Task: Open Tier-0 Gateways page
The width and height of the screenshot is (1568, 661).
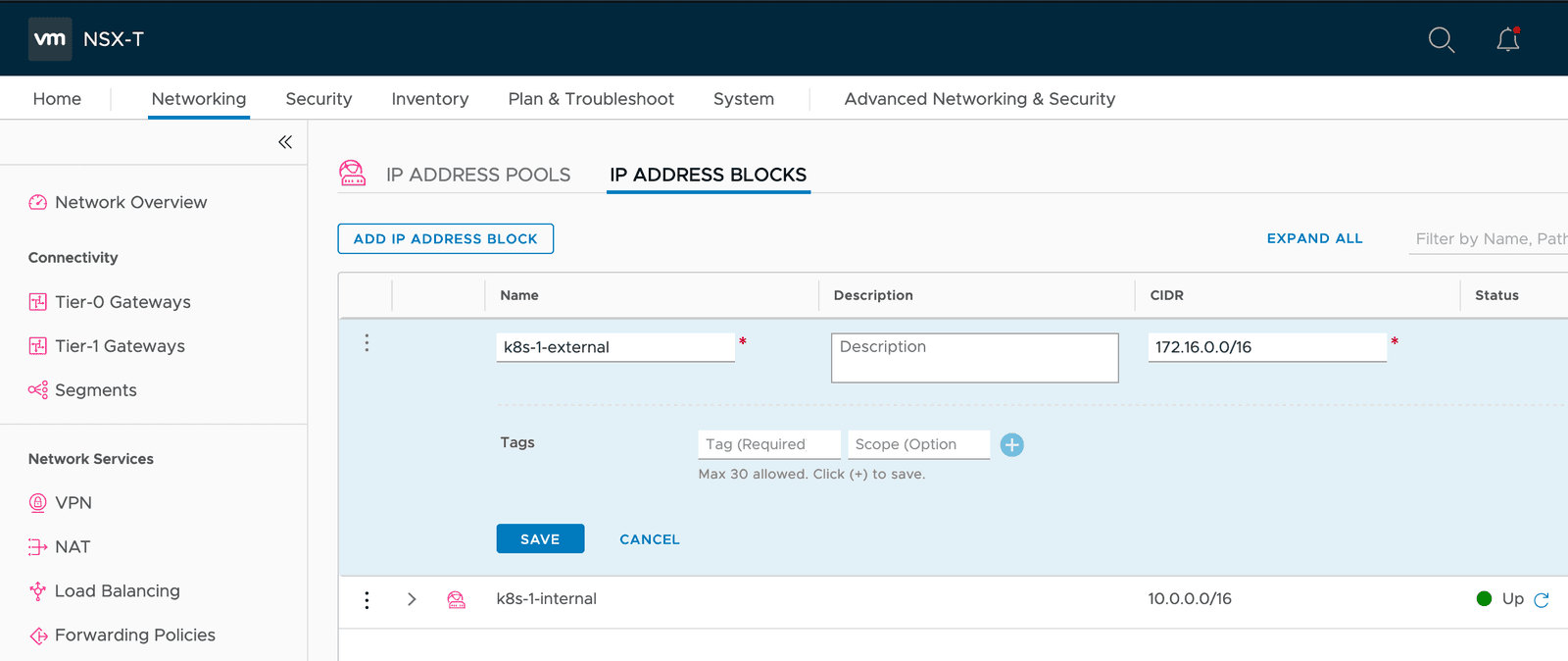Action: tap(122, 302)
